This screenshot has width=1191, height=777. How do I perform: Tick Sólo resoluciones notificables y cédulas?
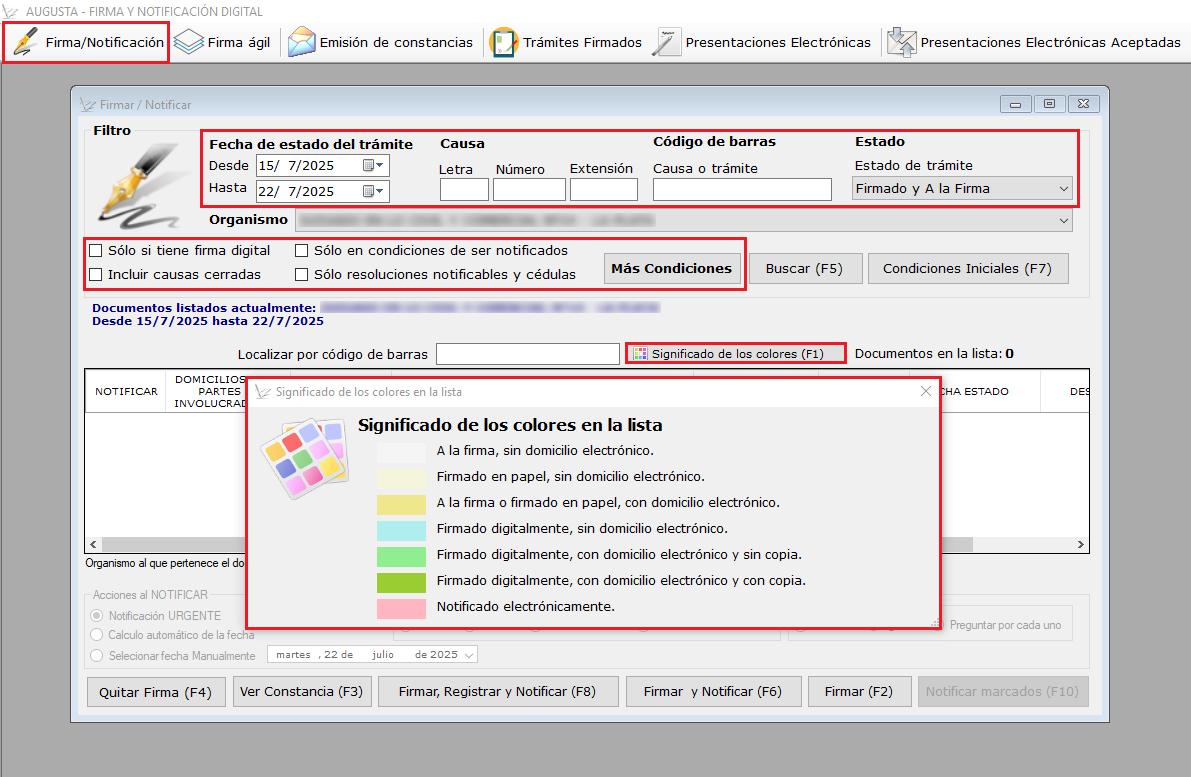click(x=302, y=274)
